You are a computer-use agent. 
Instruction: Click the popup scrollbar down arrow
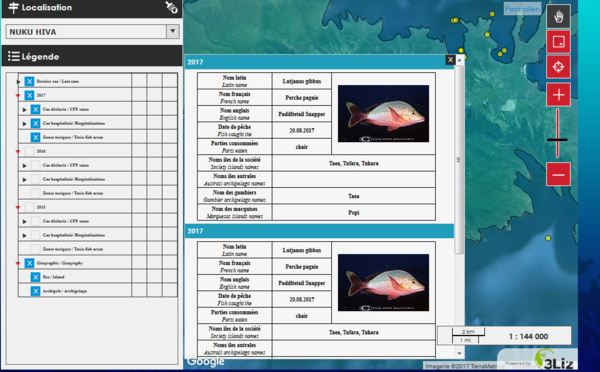click(x=460, y=353)
